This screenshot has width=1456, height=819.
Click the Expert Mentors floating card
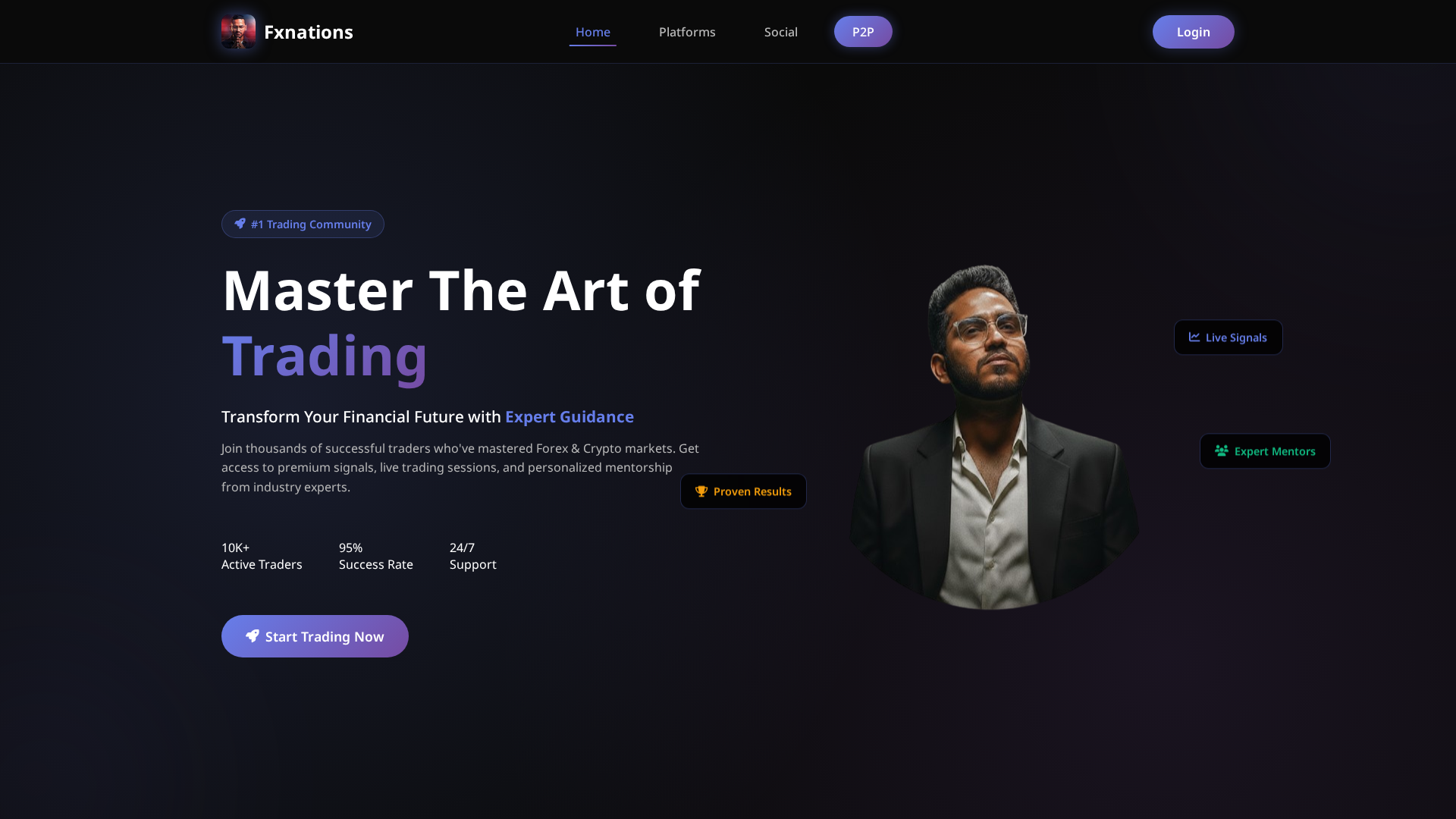pos(1265,451)
